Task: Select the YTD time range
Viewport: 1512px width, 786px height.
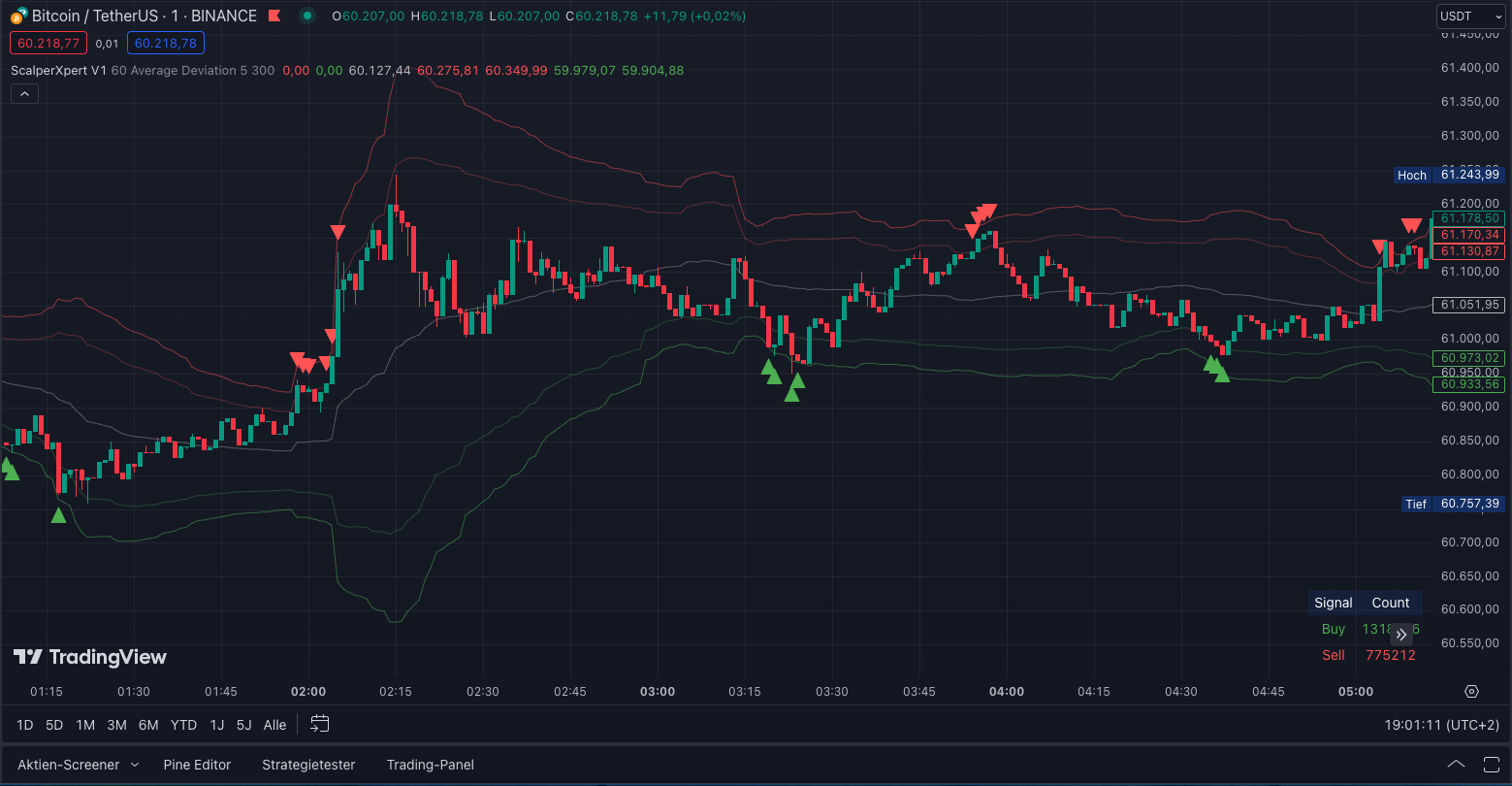Action: [183, 725]
